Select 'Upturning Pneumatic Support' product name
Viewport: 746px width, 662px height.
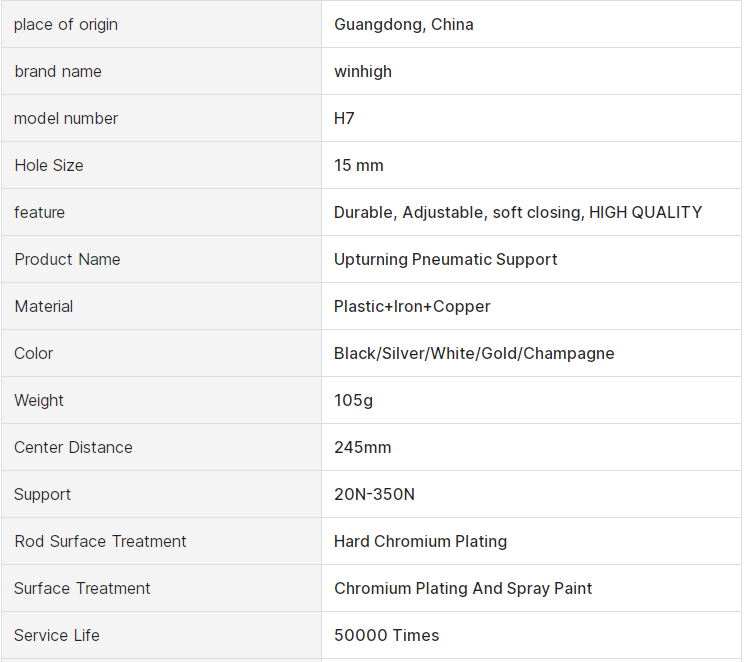tap(446, 259)
